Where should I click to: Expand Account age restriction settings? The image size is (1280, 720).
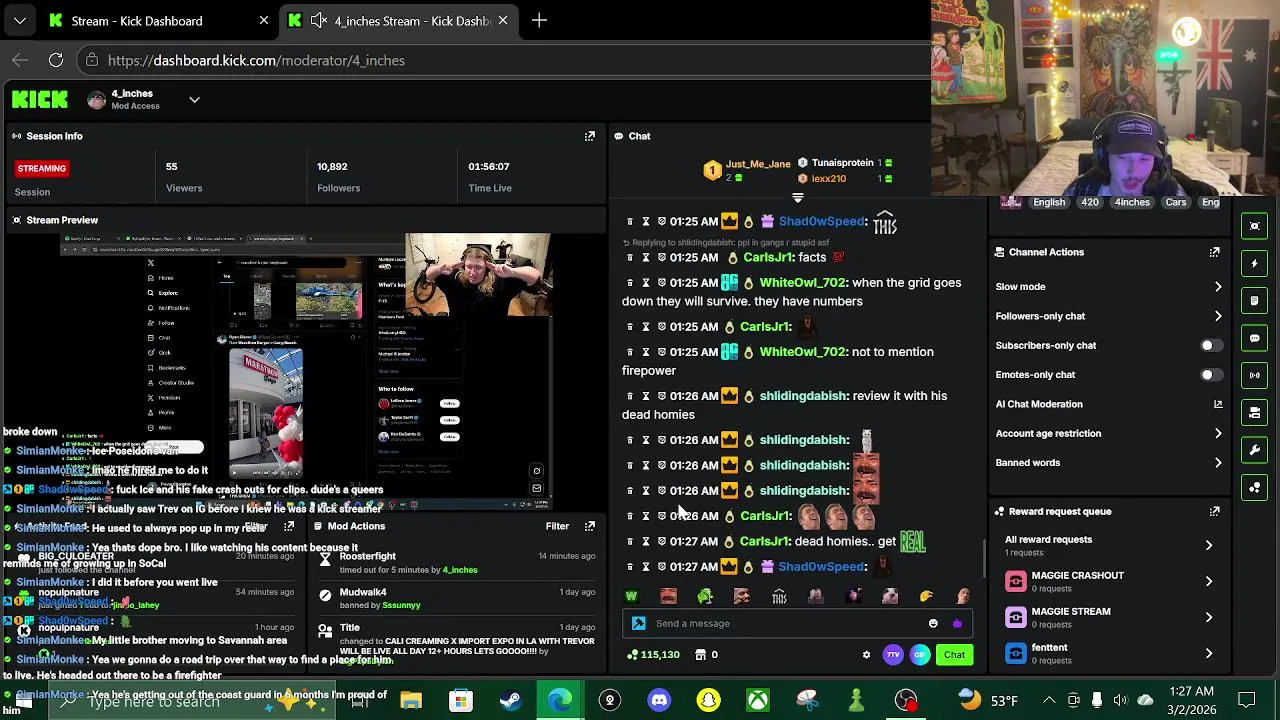tap(1218, 434)
